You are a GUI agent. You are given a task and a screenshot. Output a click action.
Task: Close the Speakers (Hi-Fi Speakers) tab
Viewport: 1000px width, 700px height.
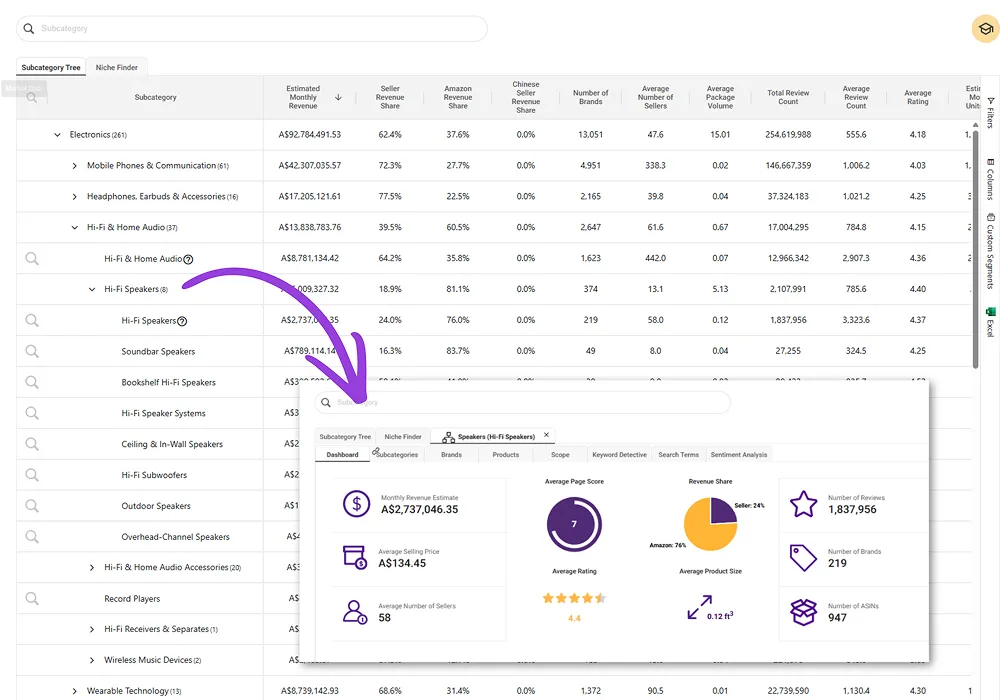pyautogui.click(x=546, y=436)
